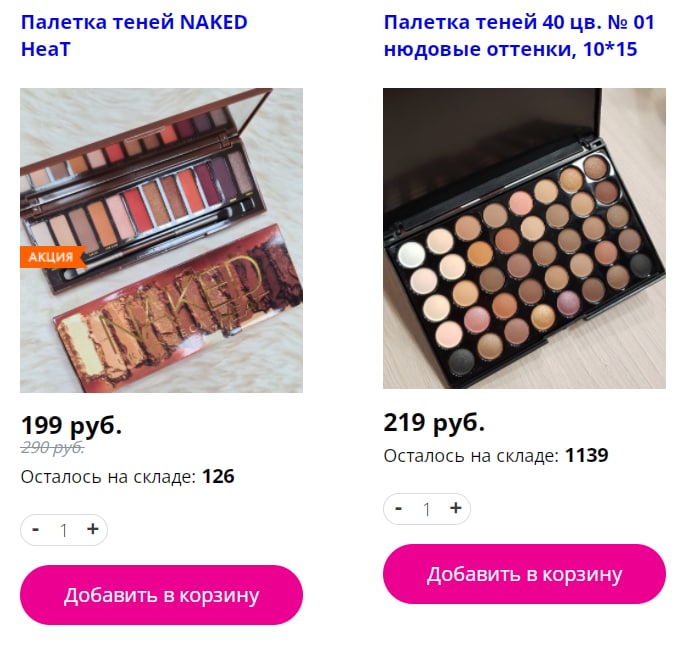View the 40-color nude palette product photo

pos(524,238)
